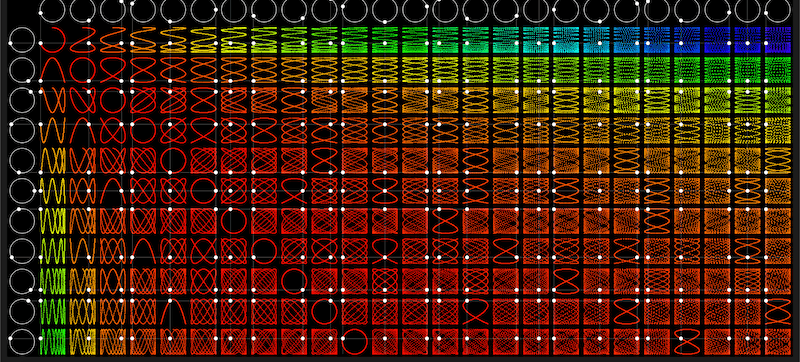Select the topmost white circle in the left column

click(x=22, y=40)
